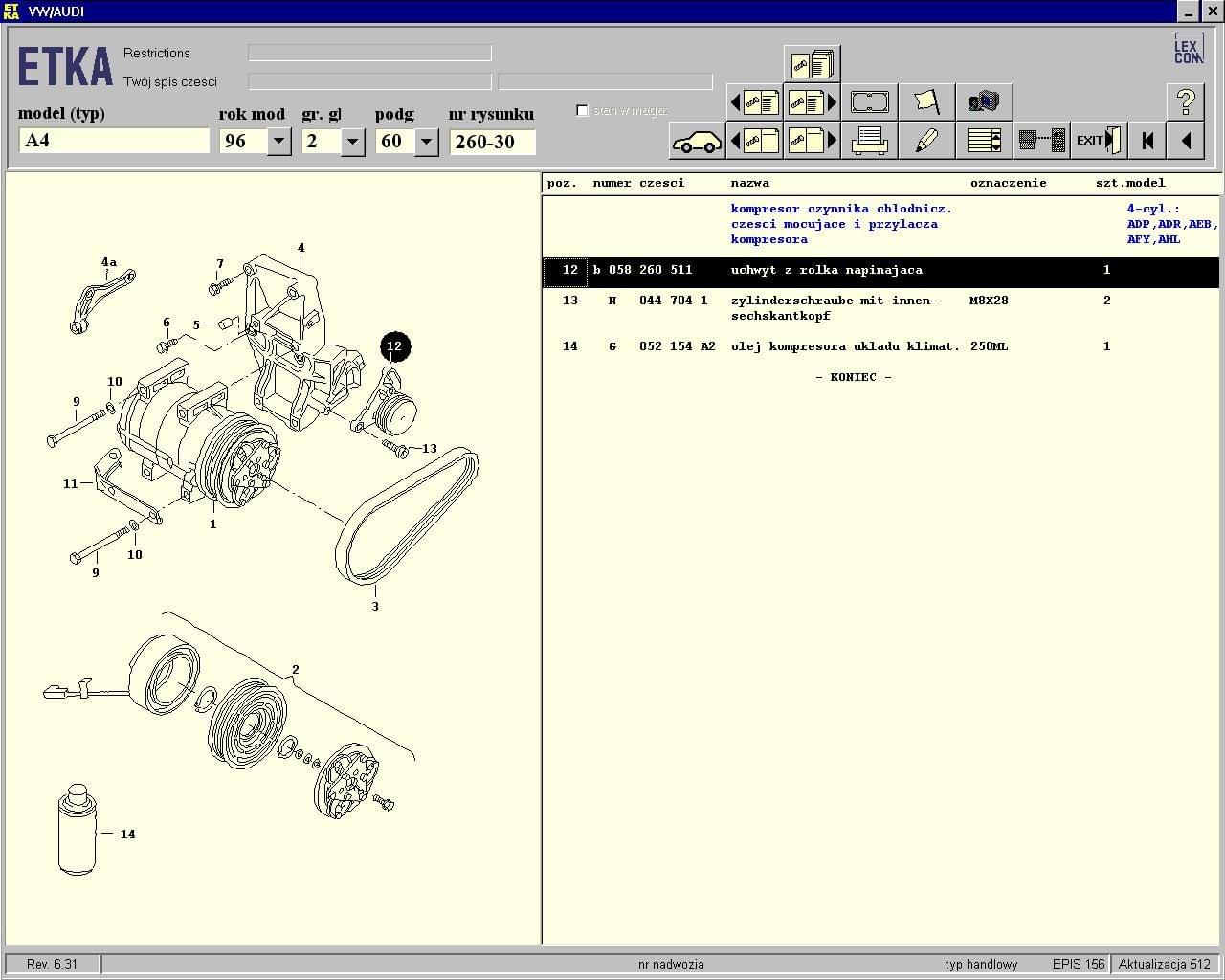The image size is (1225, 980).
Task: Click 'Rev. 6.31' in status bar
Action: (53, 964)
